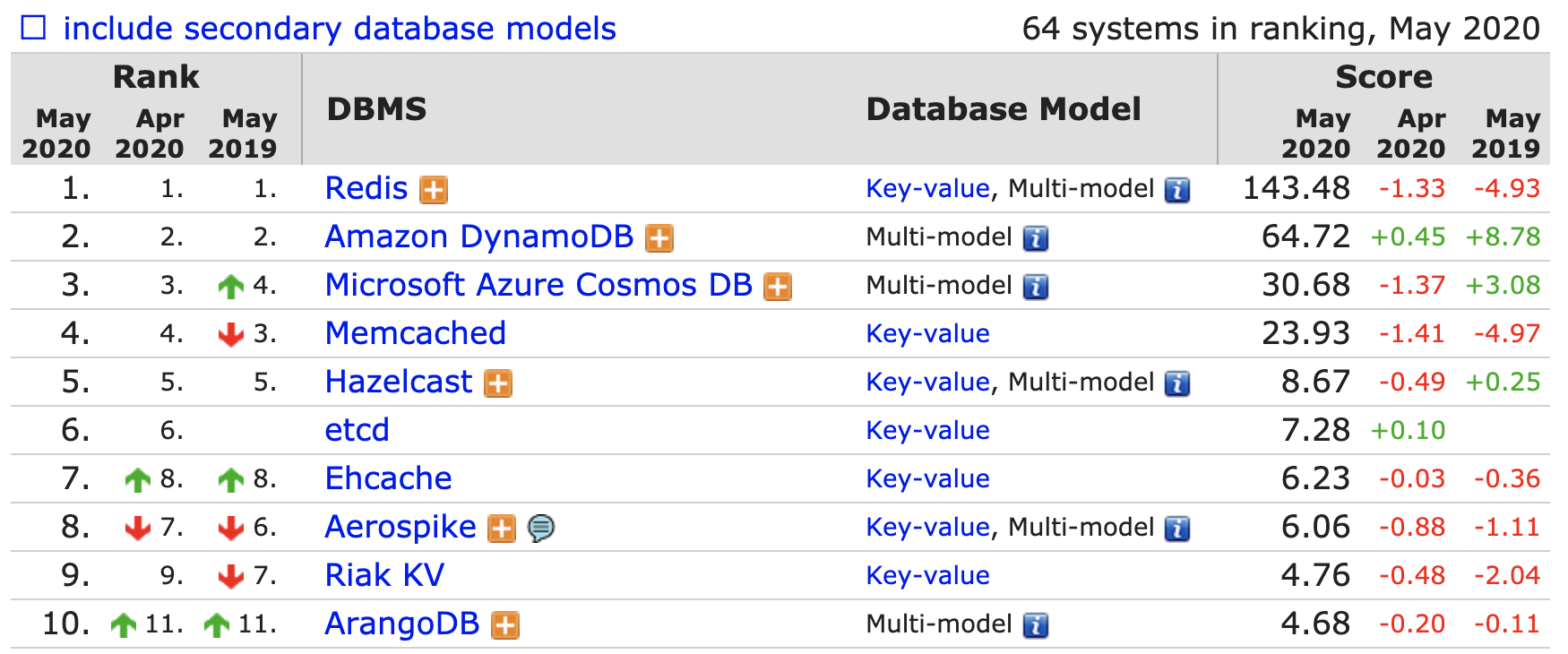Open the Riak KV DBMS link
This screenshot has height=654, width=1568.
(x=384, y=576)
